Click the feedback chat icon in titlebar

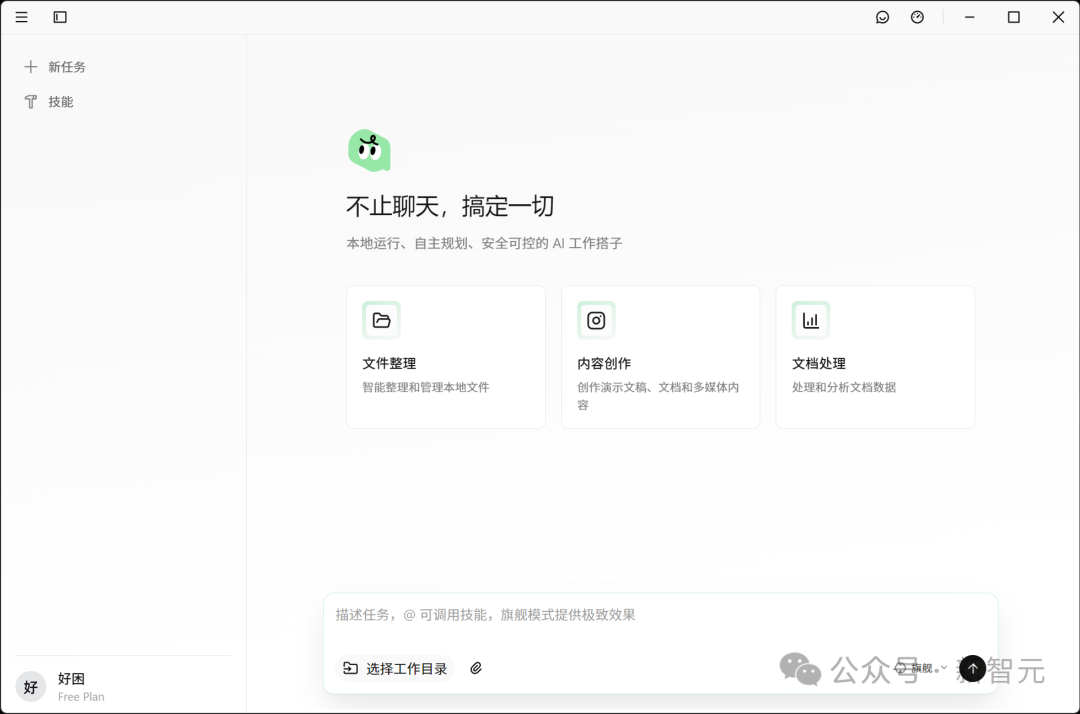883,17
